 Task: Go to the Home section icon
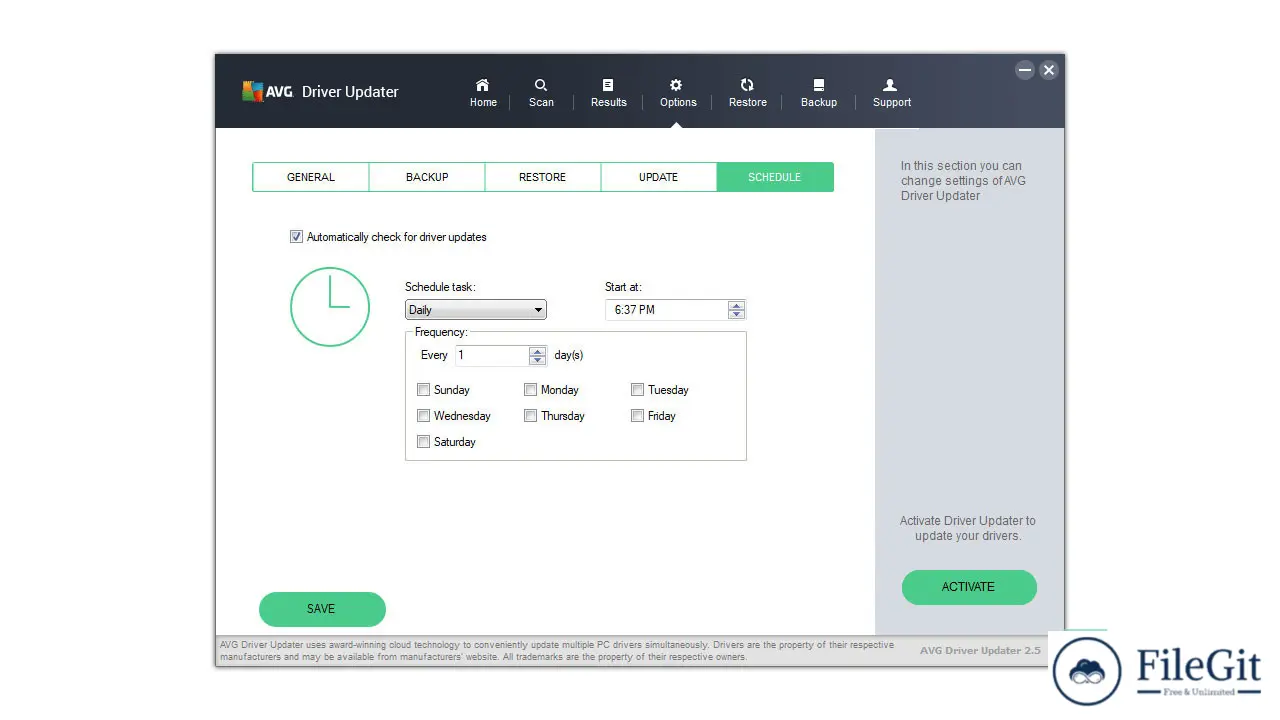tap(483, 85)
